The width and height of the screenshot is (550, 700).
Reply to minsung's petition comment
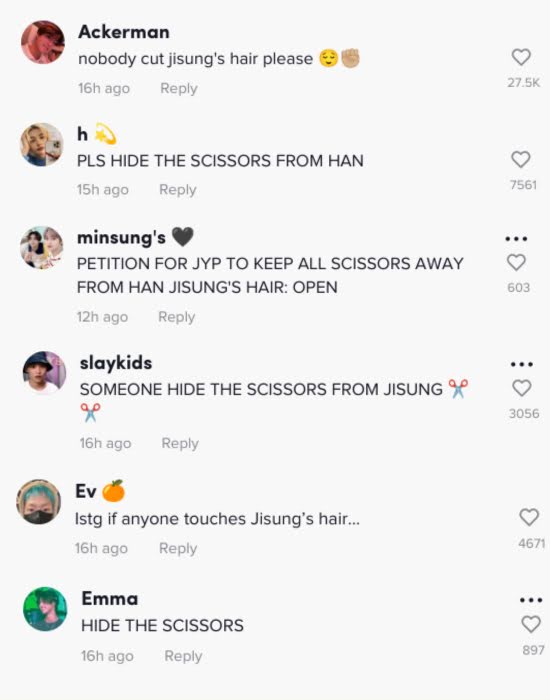[x=177, y=317]
